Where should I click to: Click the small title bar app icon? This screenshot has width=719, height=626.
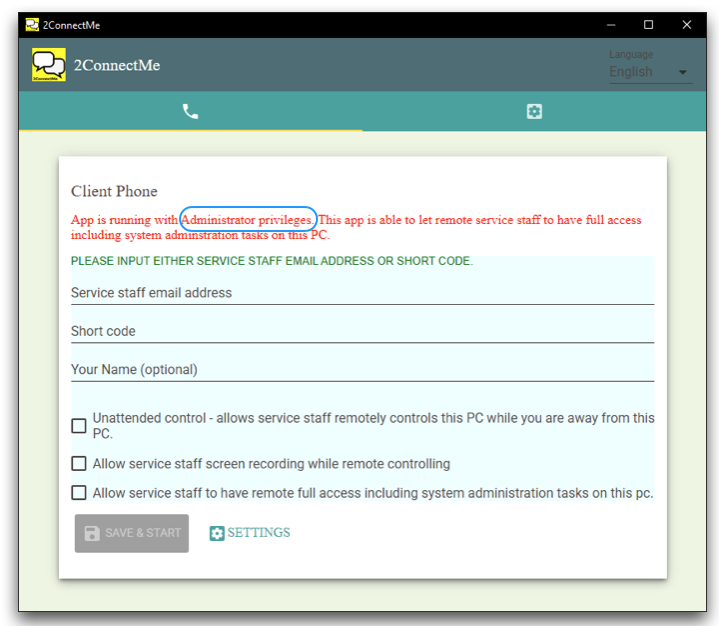(x=32, y=25)
